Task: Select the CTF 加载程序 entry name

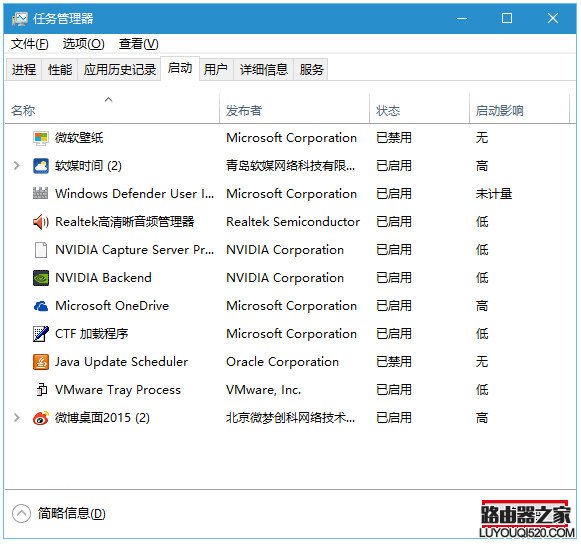Action: click(x=92, y=334)
